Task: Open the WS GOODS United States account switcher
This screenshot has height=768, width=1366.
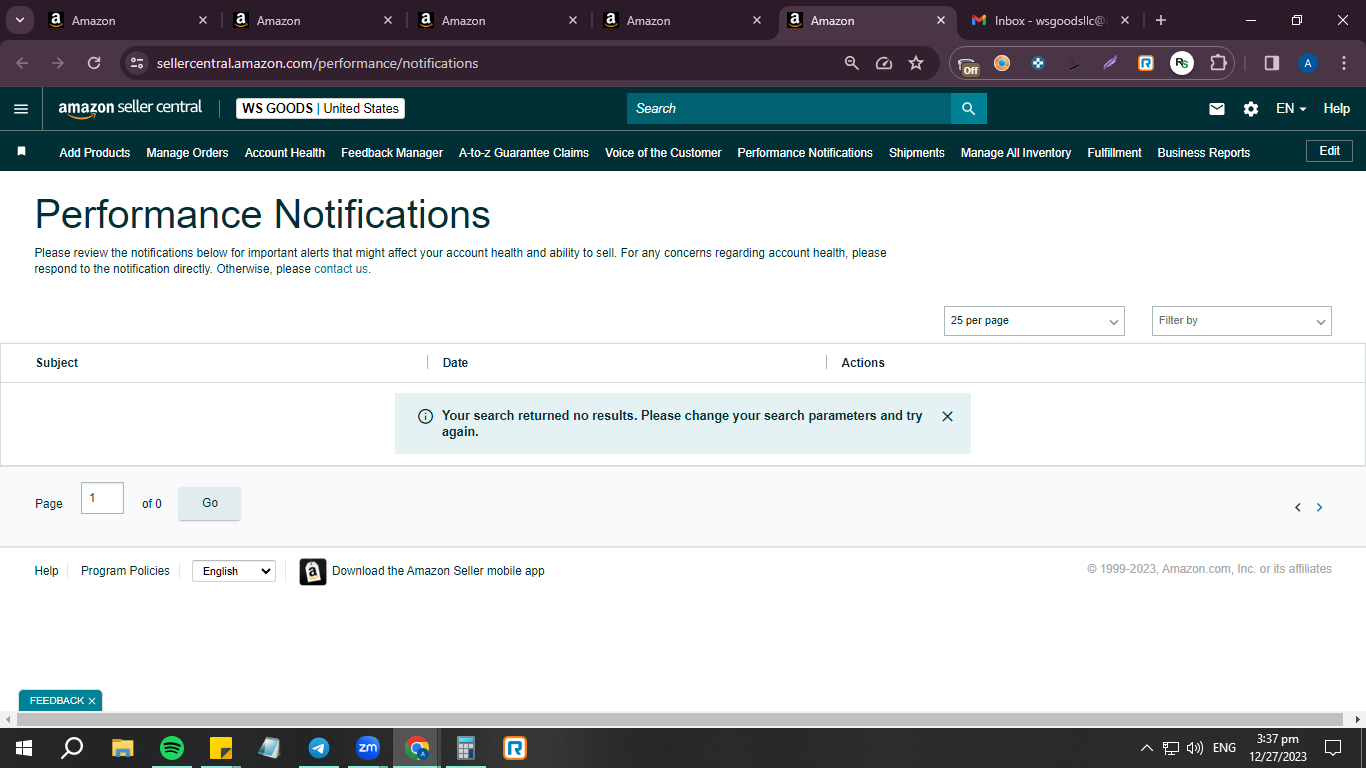Action: [x=320, y=108]
